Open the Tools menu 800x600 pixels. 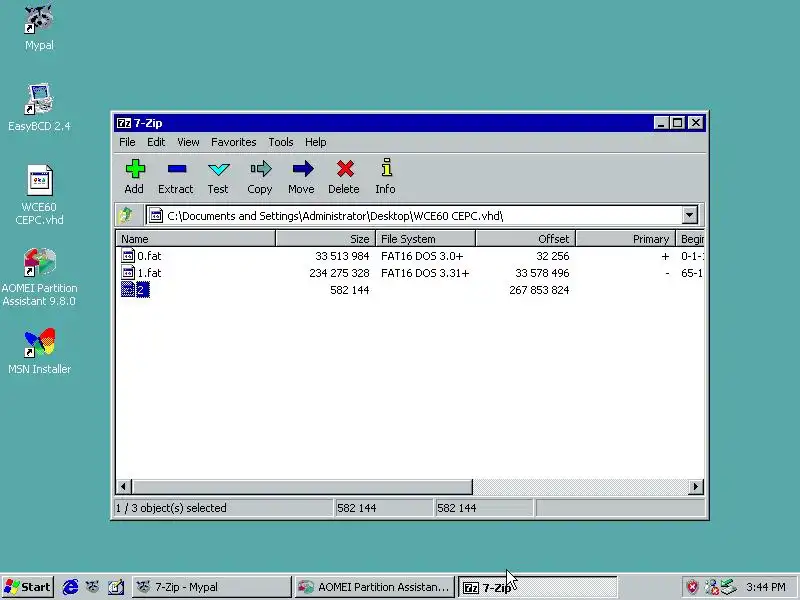click(281, 142)
